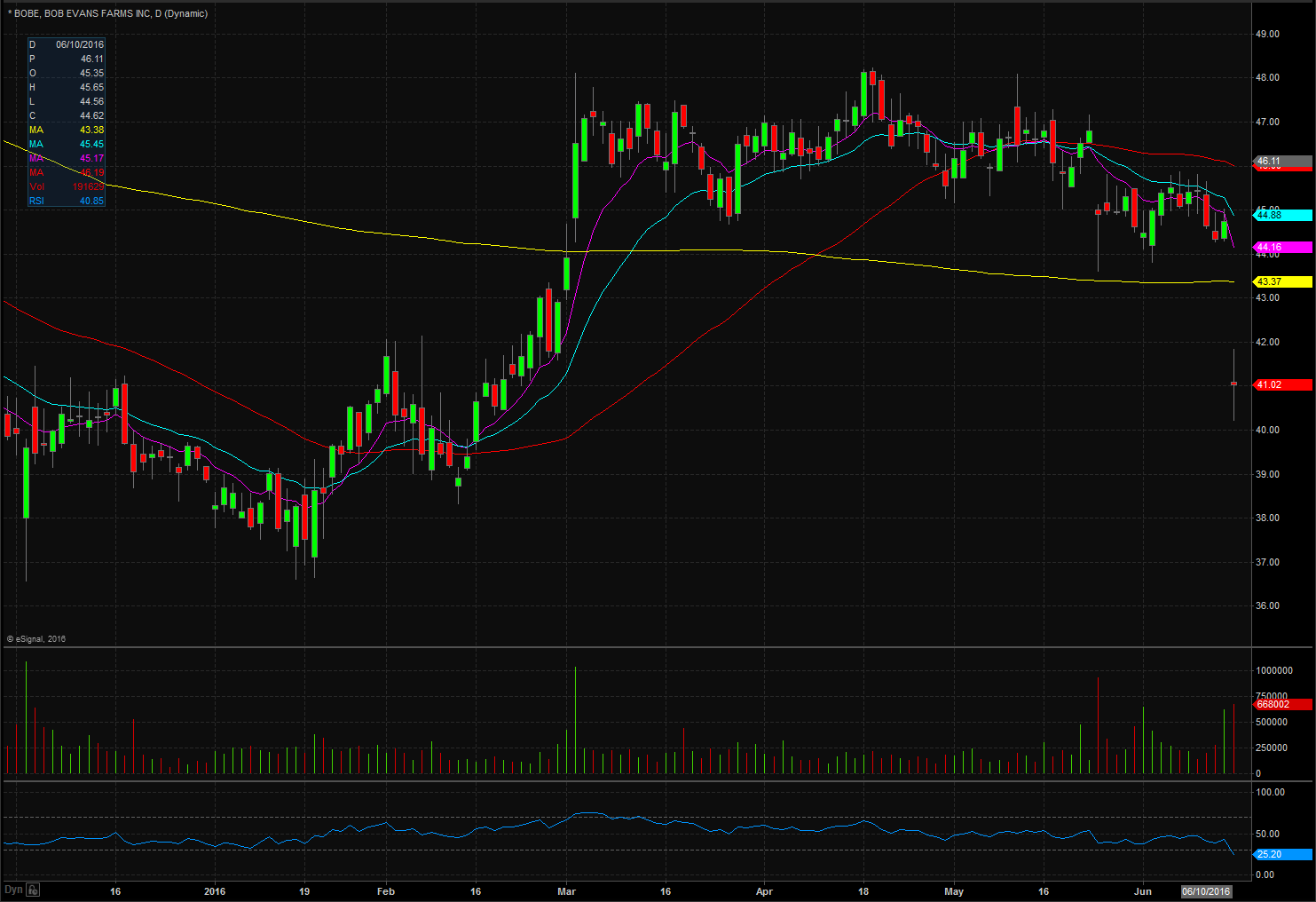This screenshot has width=1316, height=902.
Task: Click the eSignal, 2016 copyright text
Action: (x=36, y=639)
